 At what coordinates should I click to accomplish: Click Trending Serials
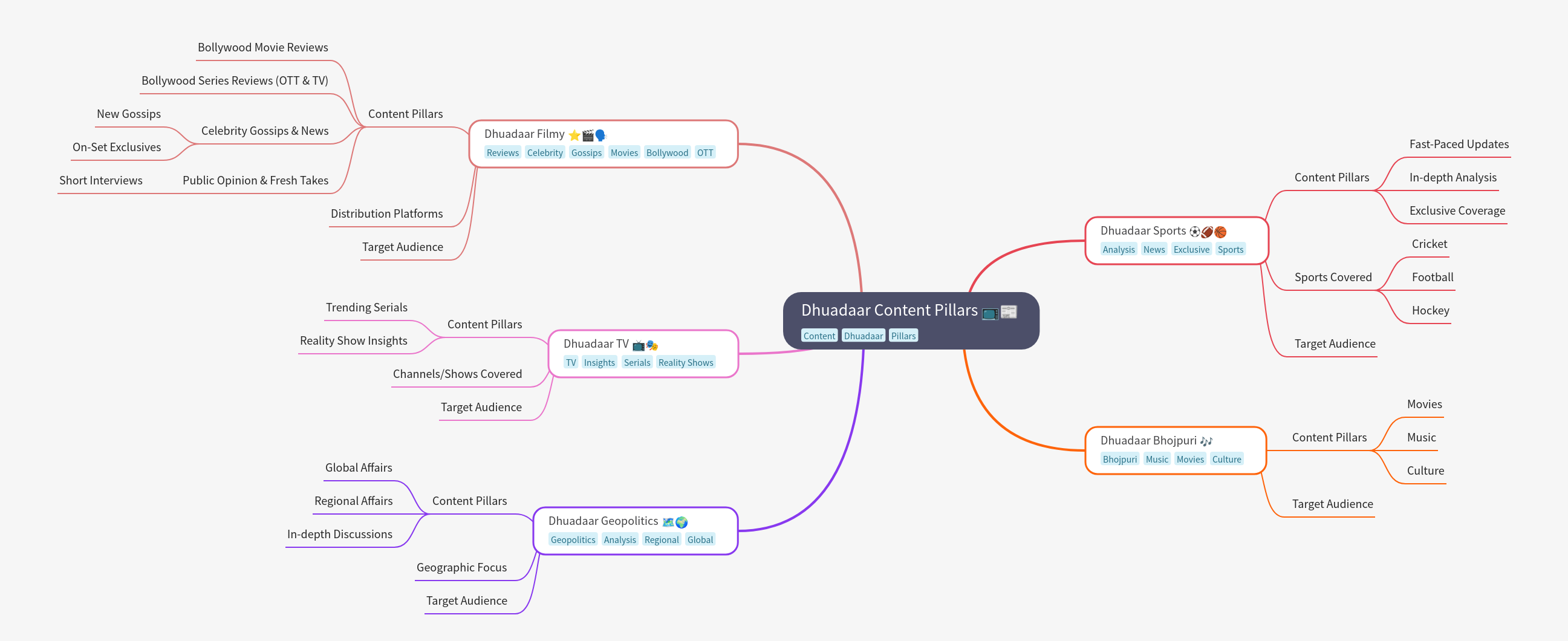[x=366, y=307]
